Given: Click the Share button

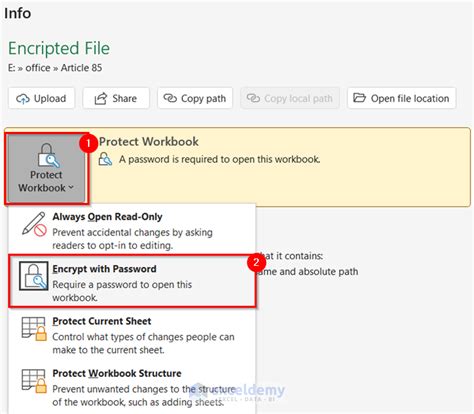Looking at the screenshot, I should click(x=116, y=98).
